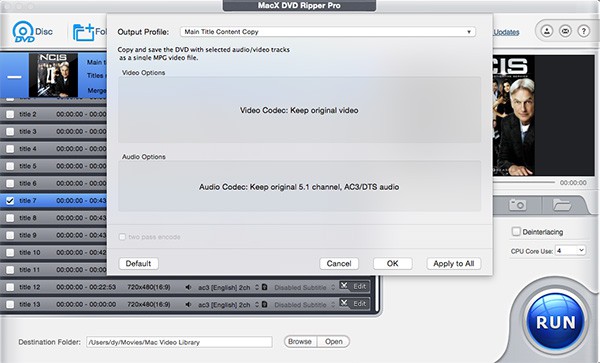
Task: Check the title 2 checkbox
Action: click(10, 114)
